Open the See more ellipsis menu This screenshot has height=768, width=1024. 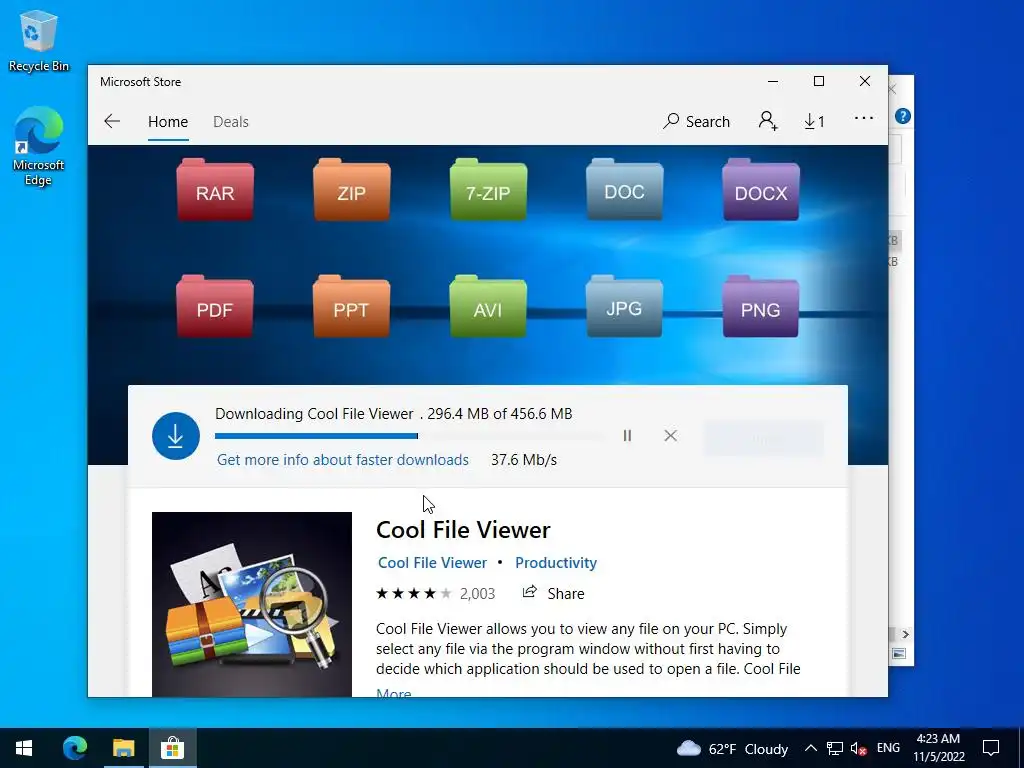863,118
